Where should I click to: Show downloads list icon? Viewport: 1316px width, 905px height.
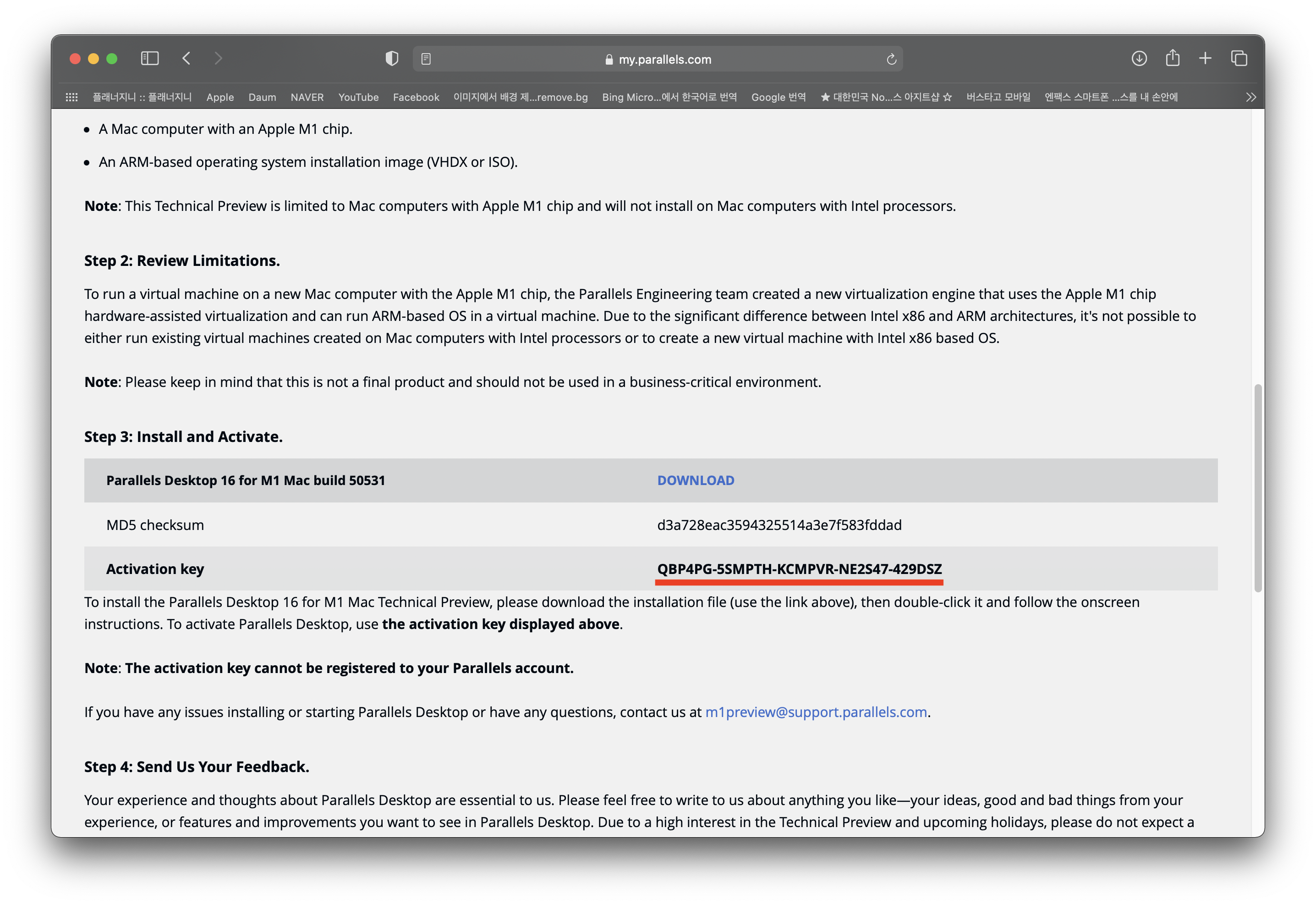[1139, 58]
